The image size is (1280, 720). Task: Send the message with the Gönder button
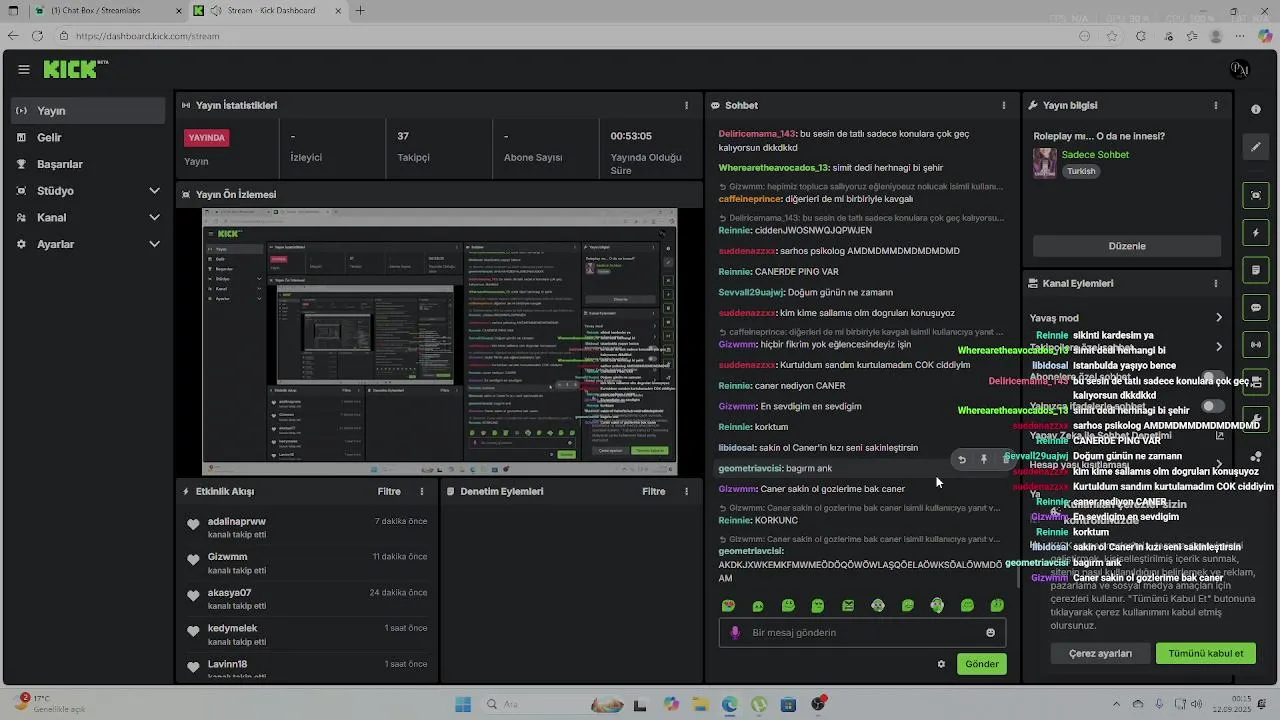click(981, 664)
